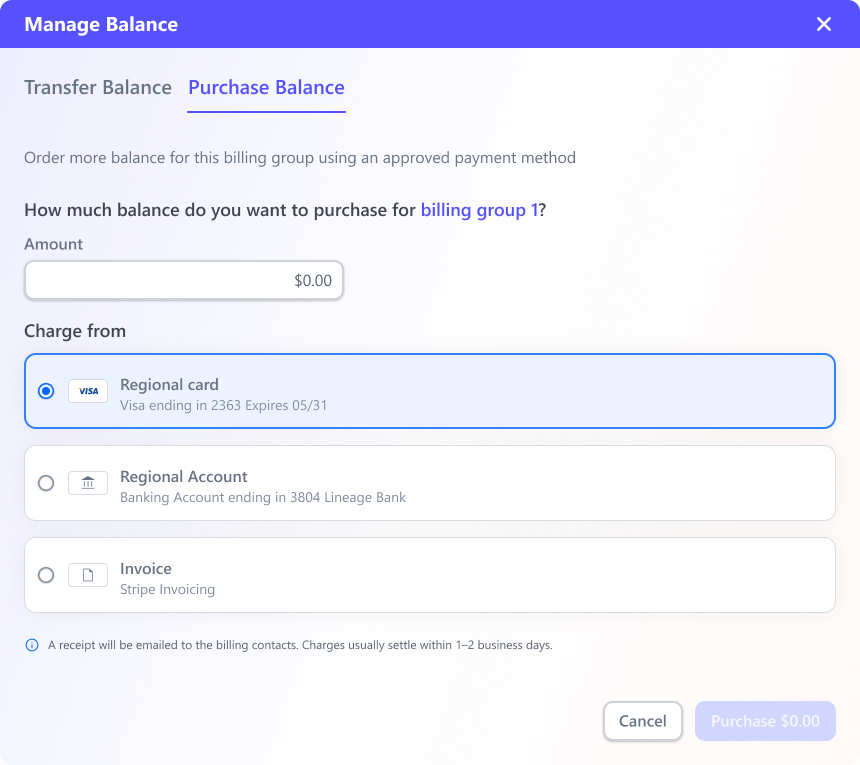Click the 'Stripe Invoicing' subtitle
Viewport: 860px width, 765px height.
click(x=167, y=590)
